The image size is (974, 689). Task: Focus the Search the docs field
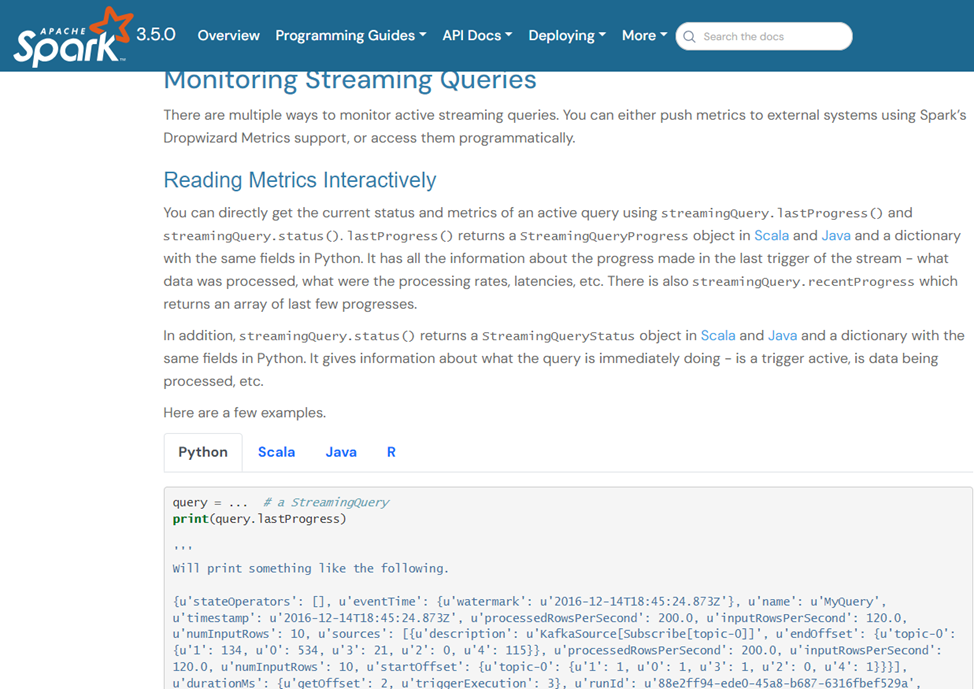(x=763, y=36)
